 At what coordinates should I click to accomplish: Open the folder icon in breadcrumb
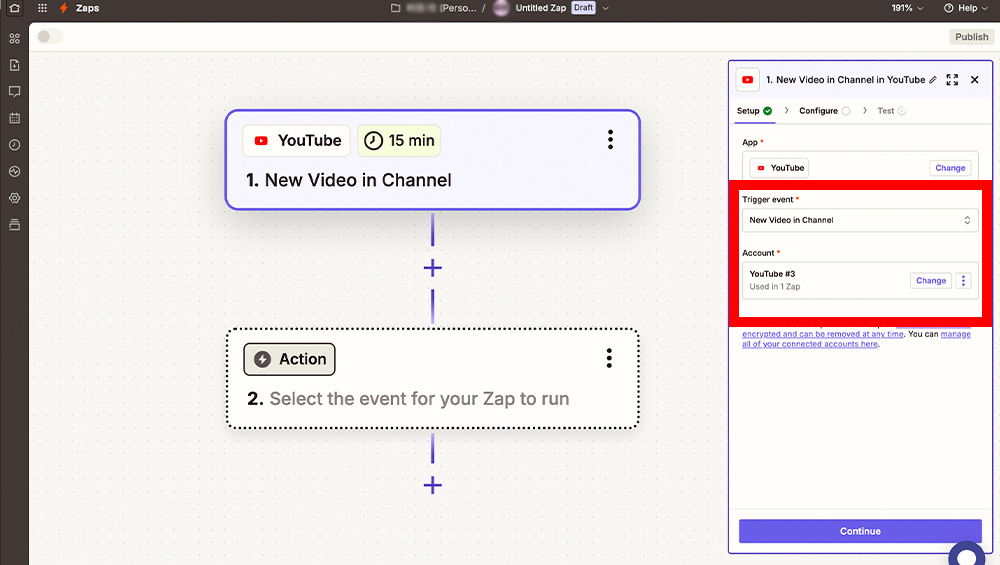coord(395,8)
